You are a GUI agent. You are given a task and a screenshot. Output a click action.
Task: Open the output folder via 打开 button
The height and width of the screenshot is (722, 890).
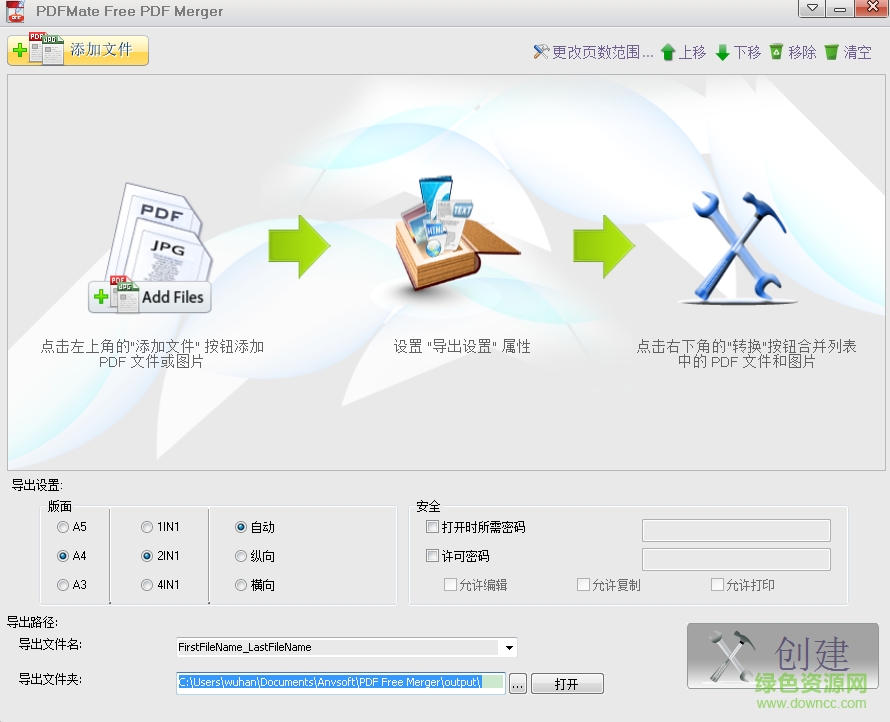coord(567,683)
